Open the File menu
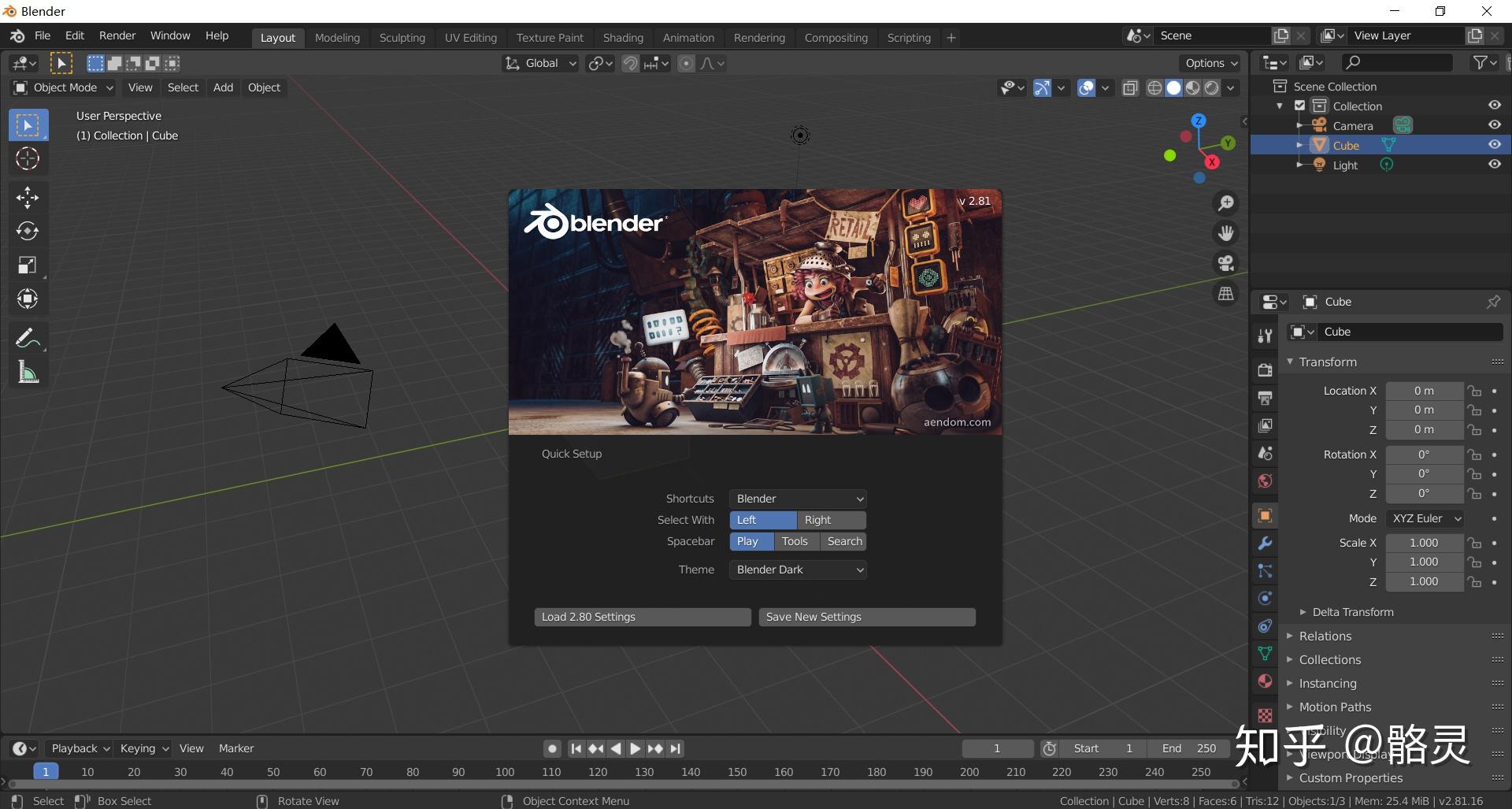Image resolution: width=1512 pixels, height=809 pixels. pyautogui.click(x=43, y=35)
